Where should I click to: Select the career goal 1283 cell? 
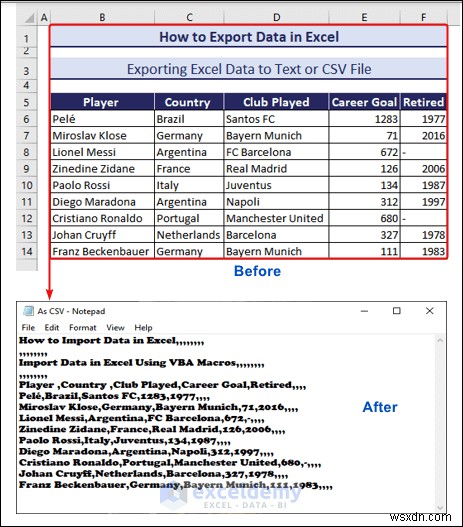[364, 119]
